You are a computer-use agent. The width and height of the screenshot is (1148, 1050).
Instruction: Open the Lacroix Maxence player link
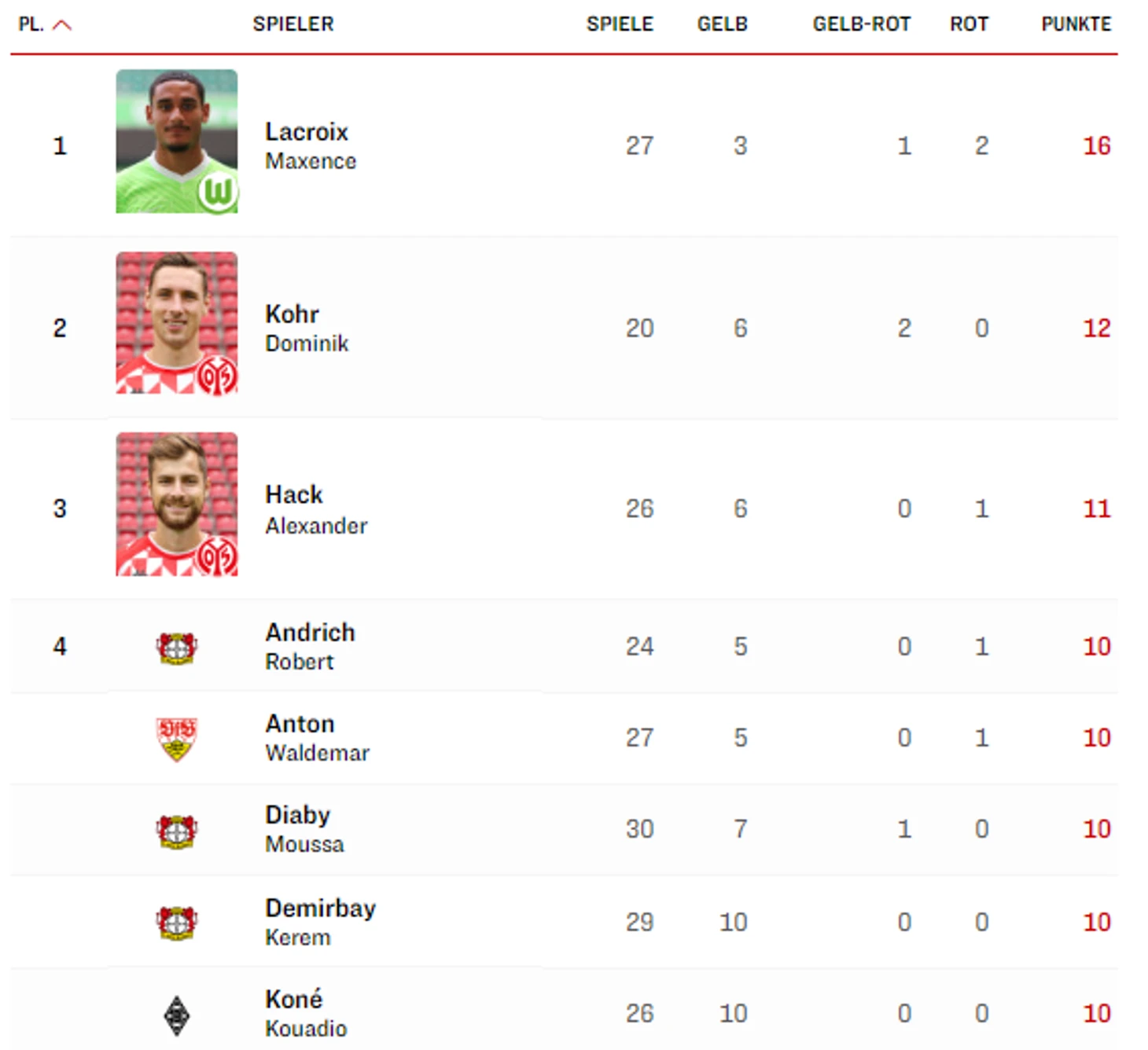(311, 145)
